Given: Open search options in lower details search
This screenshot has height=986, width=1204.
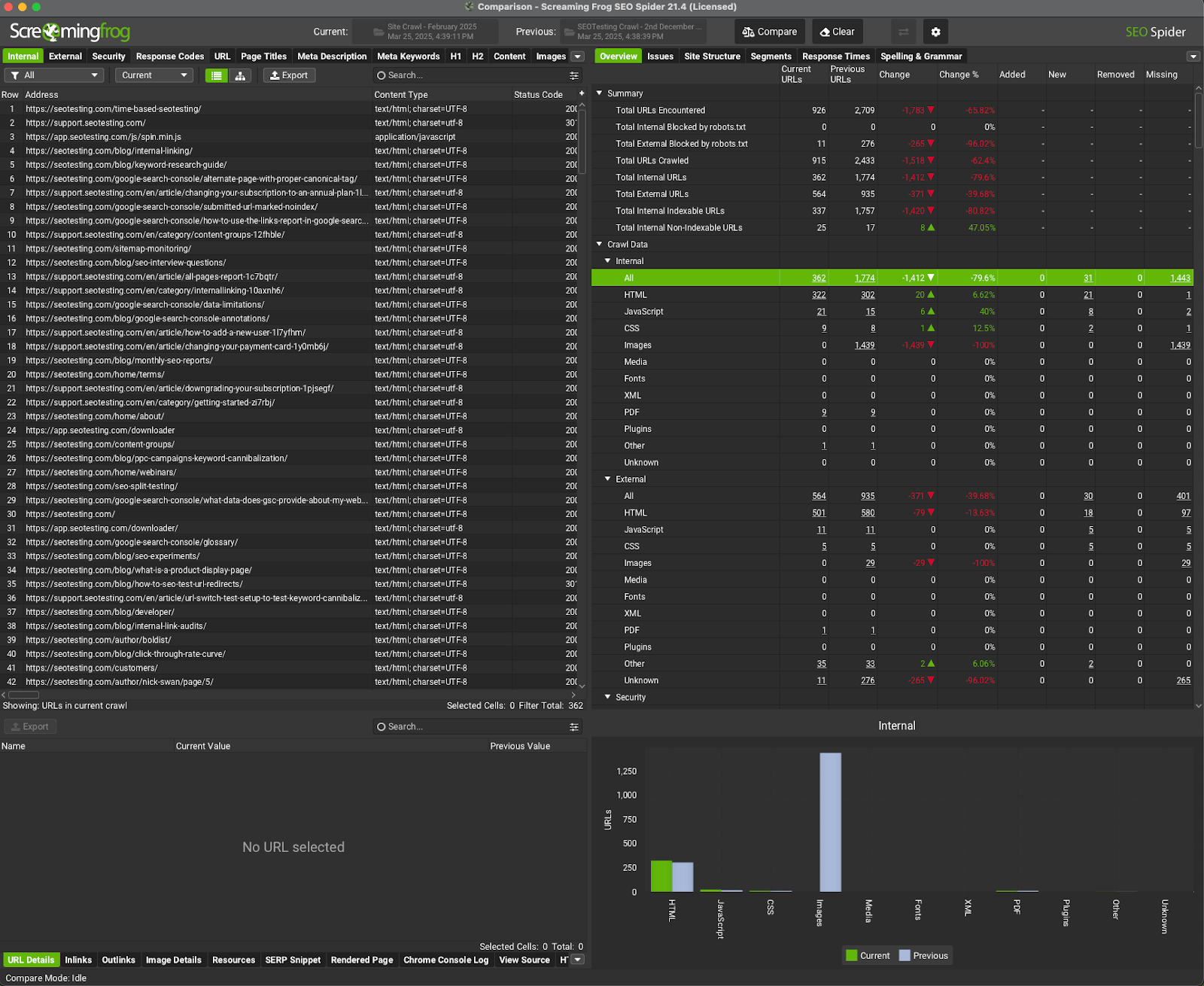Looking at the screenshot, I should (574, 726).
